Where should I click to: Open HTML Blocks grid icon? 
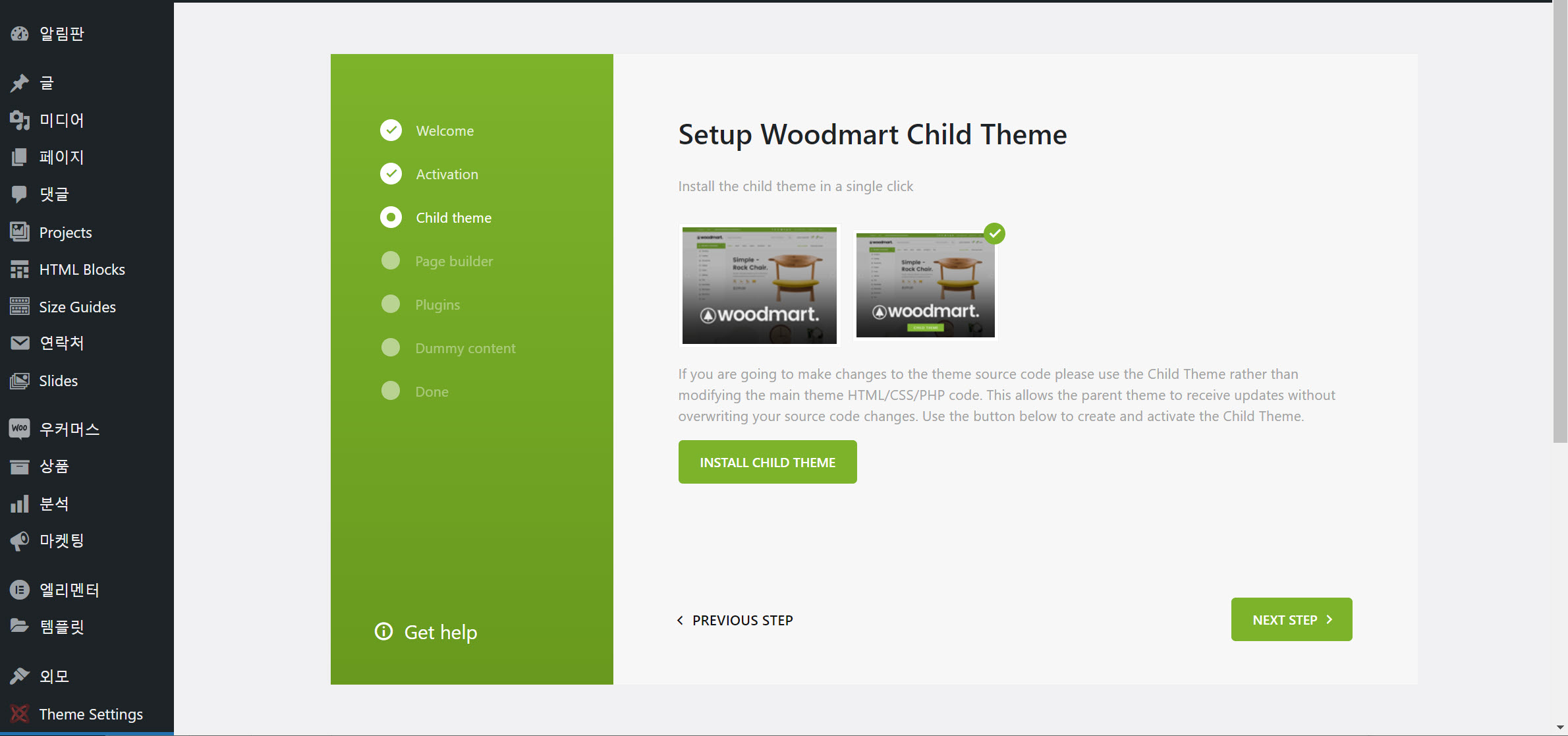point(20,269)
